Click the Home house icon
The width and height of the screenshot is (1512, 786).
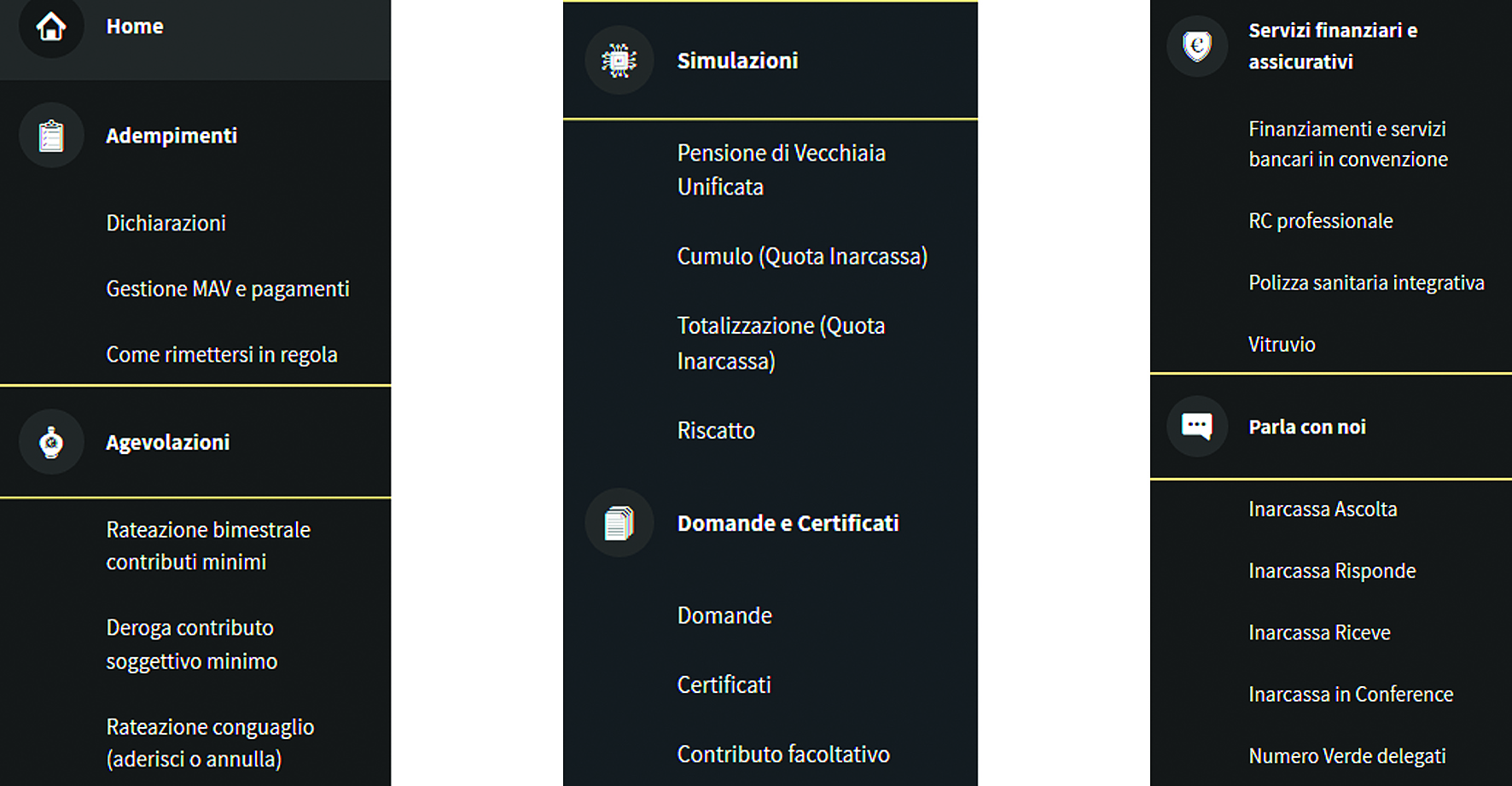tap(51, 26)
